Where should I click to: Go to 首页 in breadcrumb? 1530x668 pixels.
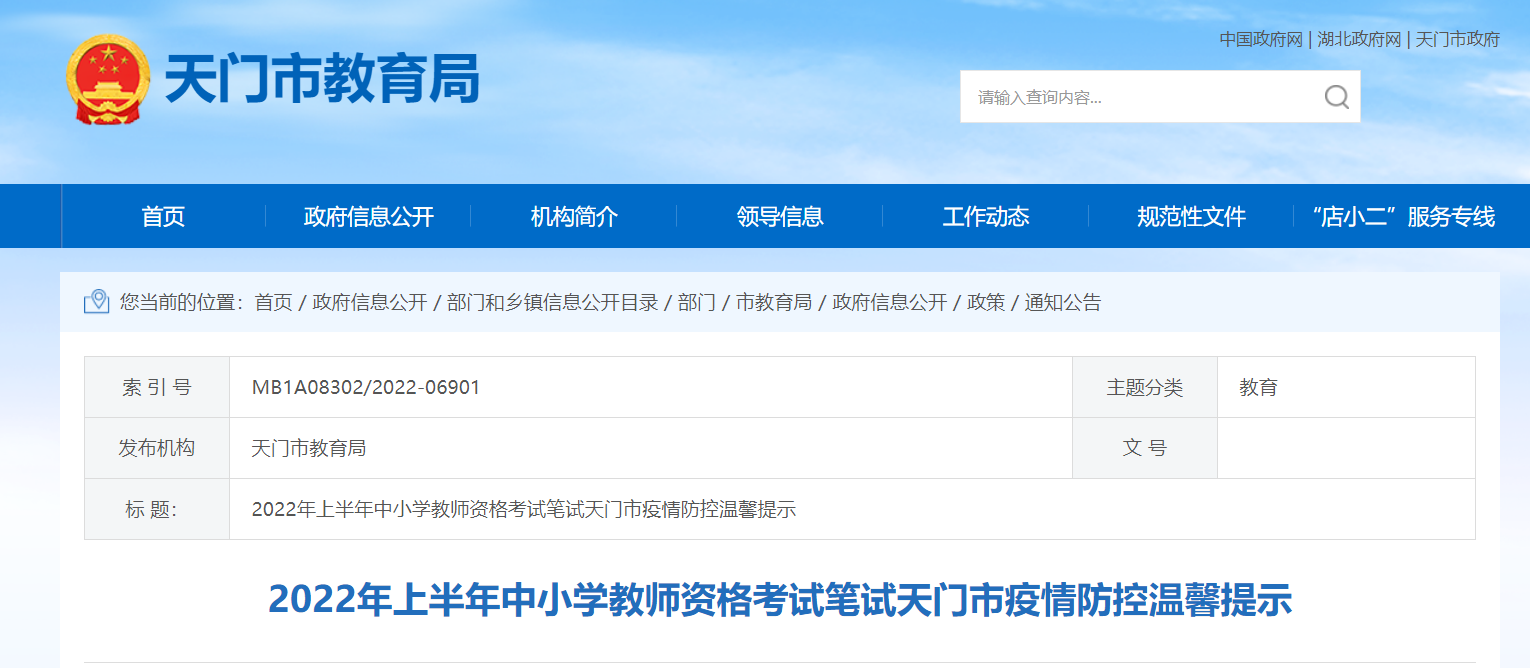coord(273,302)
